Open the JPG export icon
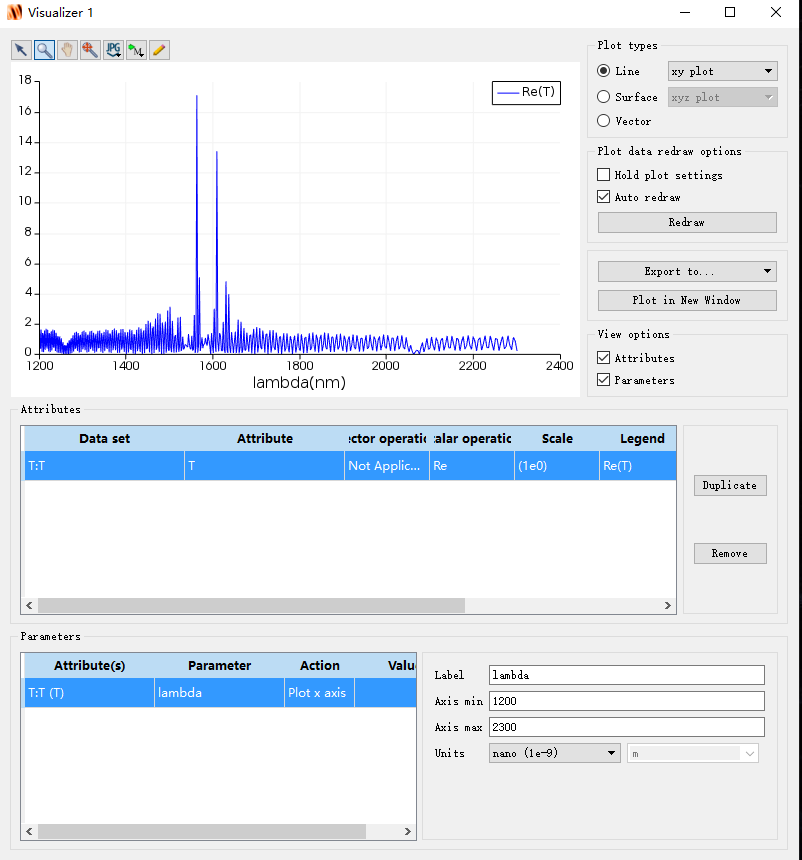 (x=113, y=50)
